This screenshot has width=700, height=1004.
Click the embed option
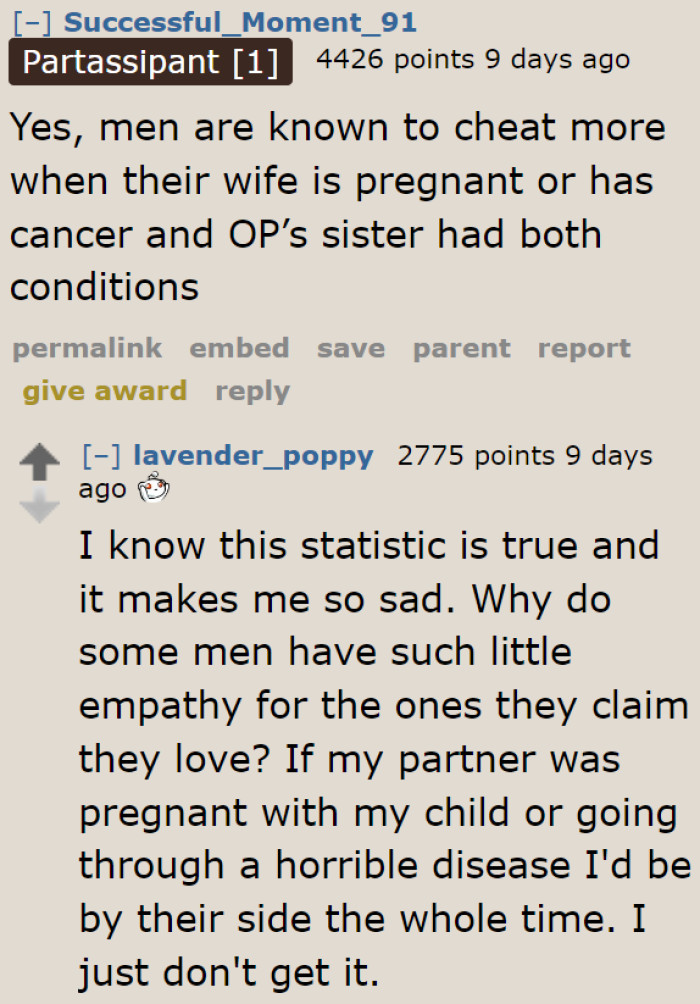click(x=239, y=348)
